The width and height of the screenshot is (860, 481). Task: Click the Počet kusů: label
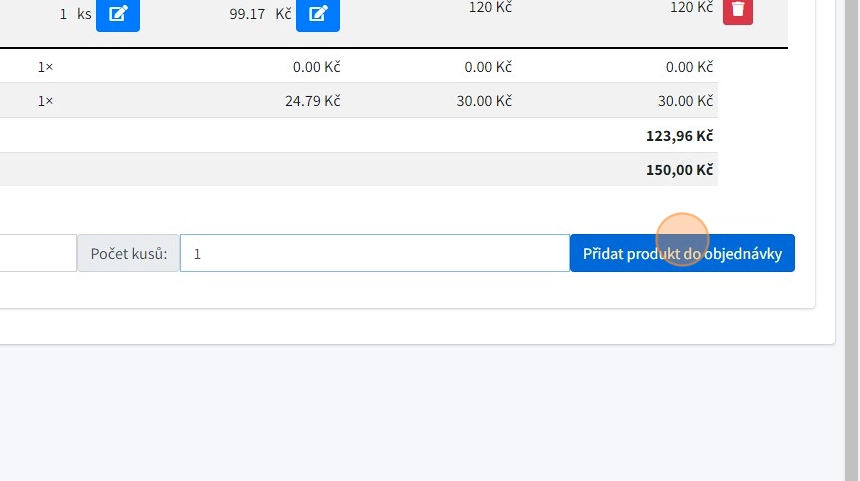(x=128, y=254)
